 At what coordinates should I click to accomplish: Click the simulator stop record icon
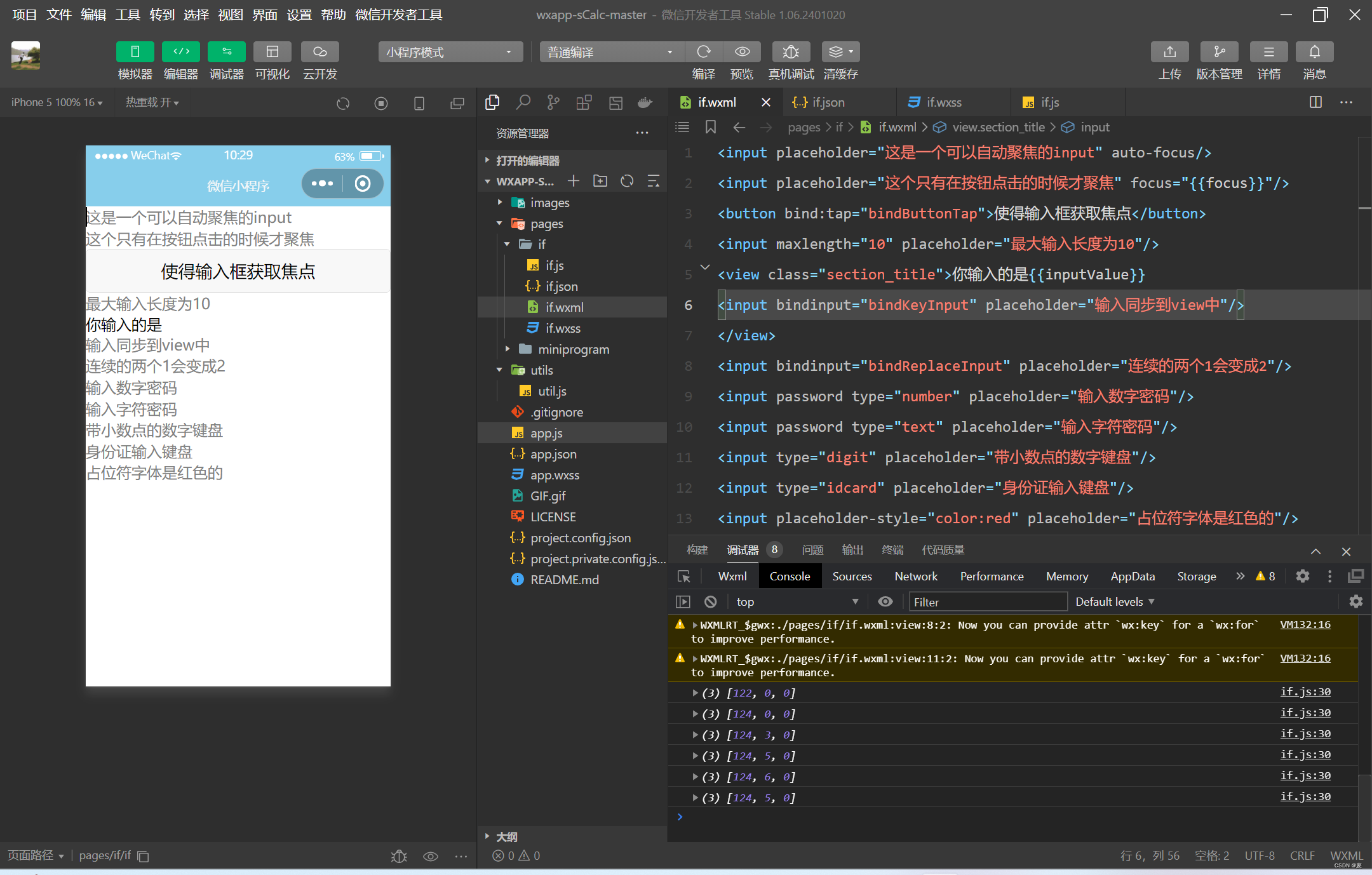point(381,103)
